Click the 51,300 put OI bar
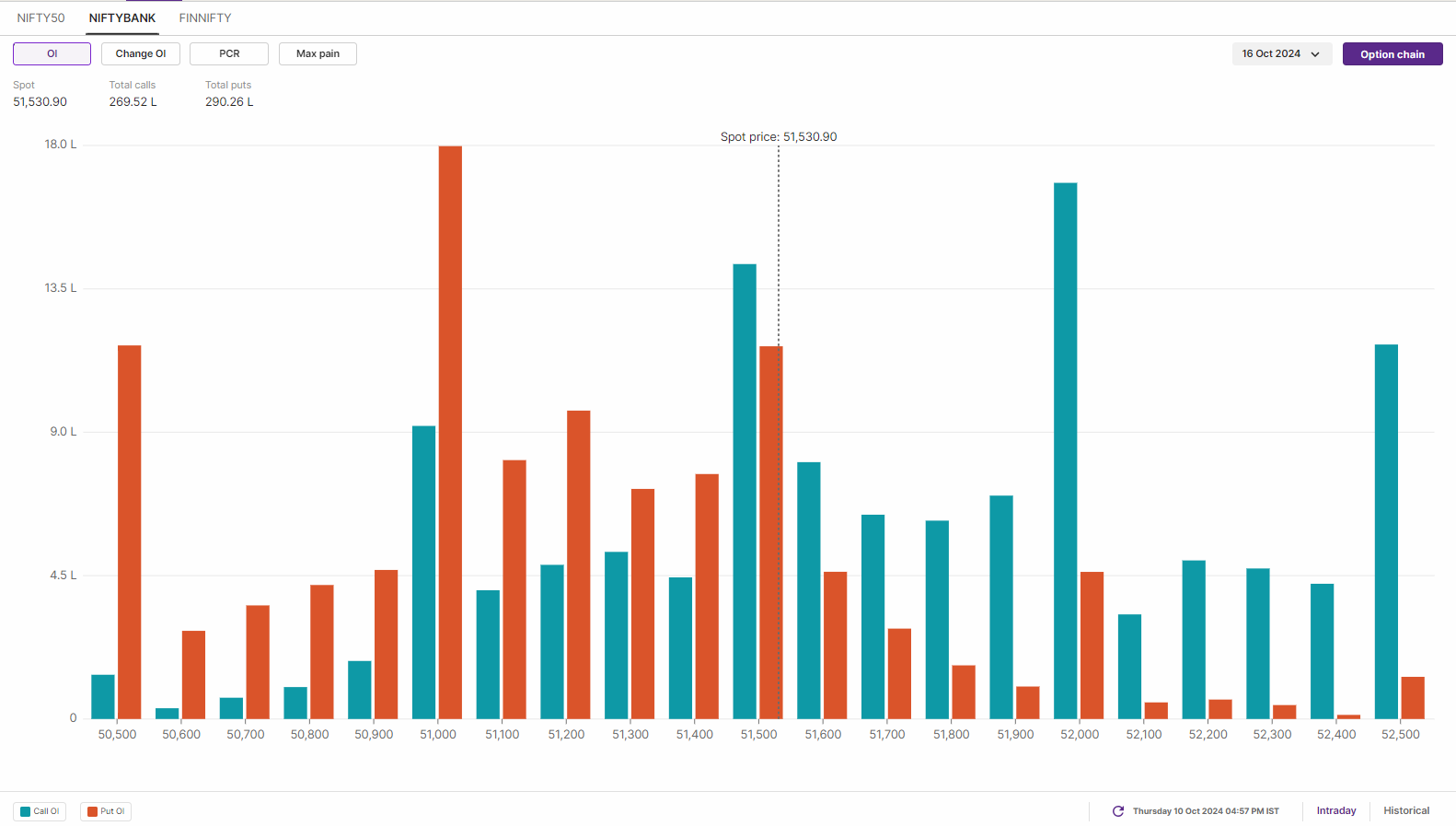This screenshot has width=1456, height=826. (x=642, y=604)
